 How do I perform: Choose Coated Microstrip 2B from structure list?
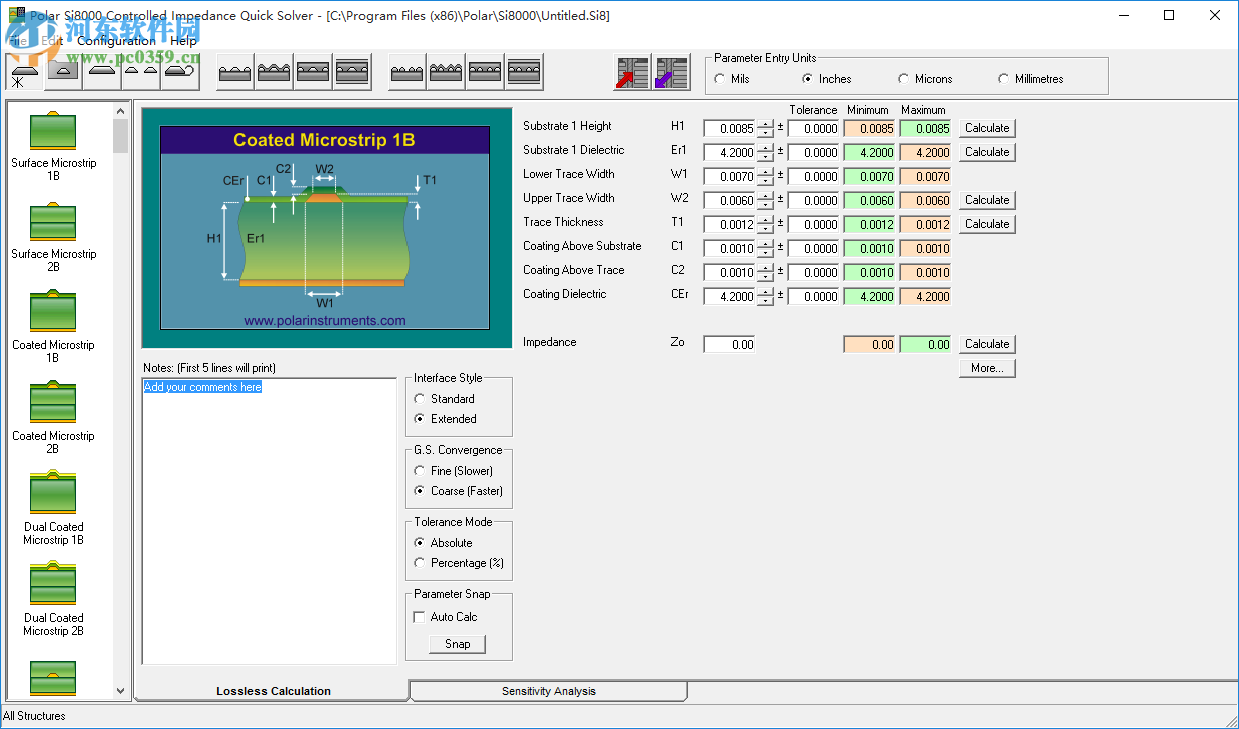tap(53, 404)
